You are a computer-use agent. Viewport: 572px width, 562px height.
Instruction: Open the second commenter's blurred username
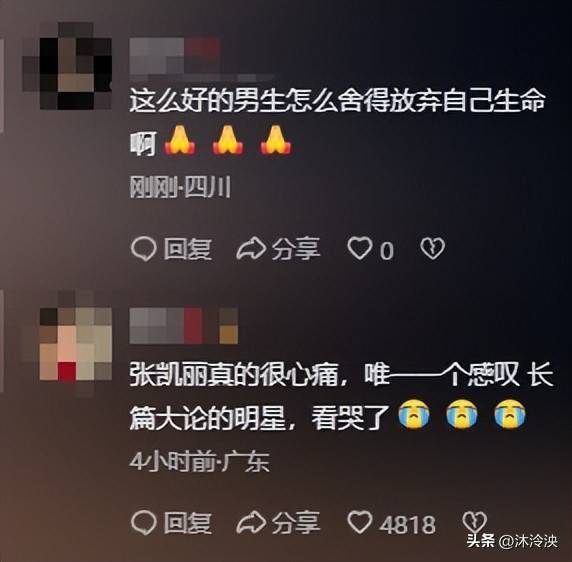[x=184, y=326]
